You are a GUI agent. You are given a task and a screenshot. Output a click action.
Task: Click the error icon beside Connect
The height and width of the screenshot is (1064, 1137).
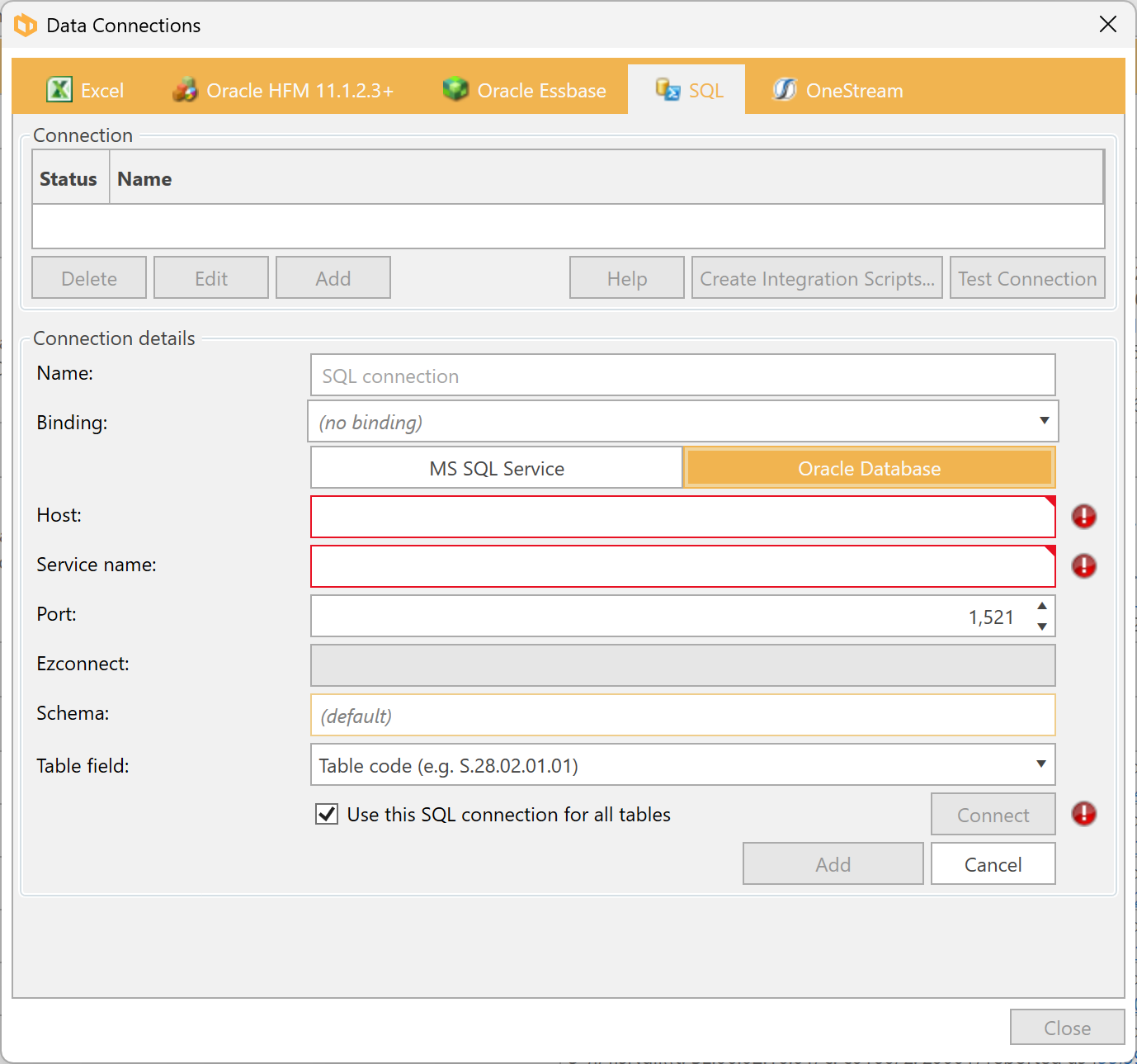[1083, 814]
